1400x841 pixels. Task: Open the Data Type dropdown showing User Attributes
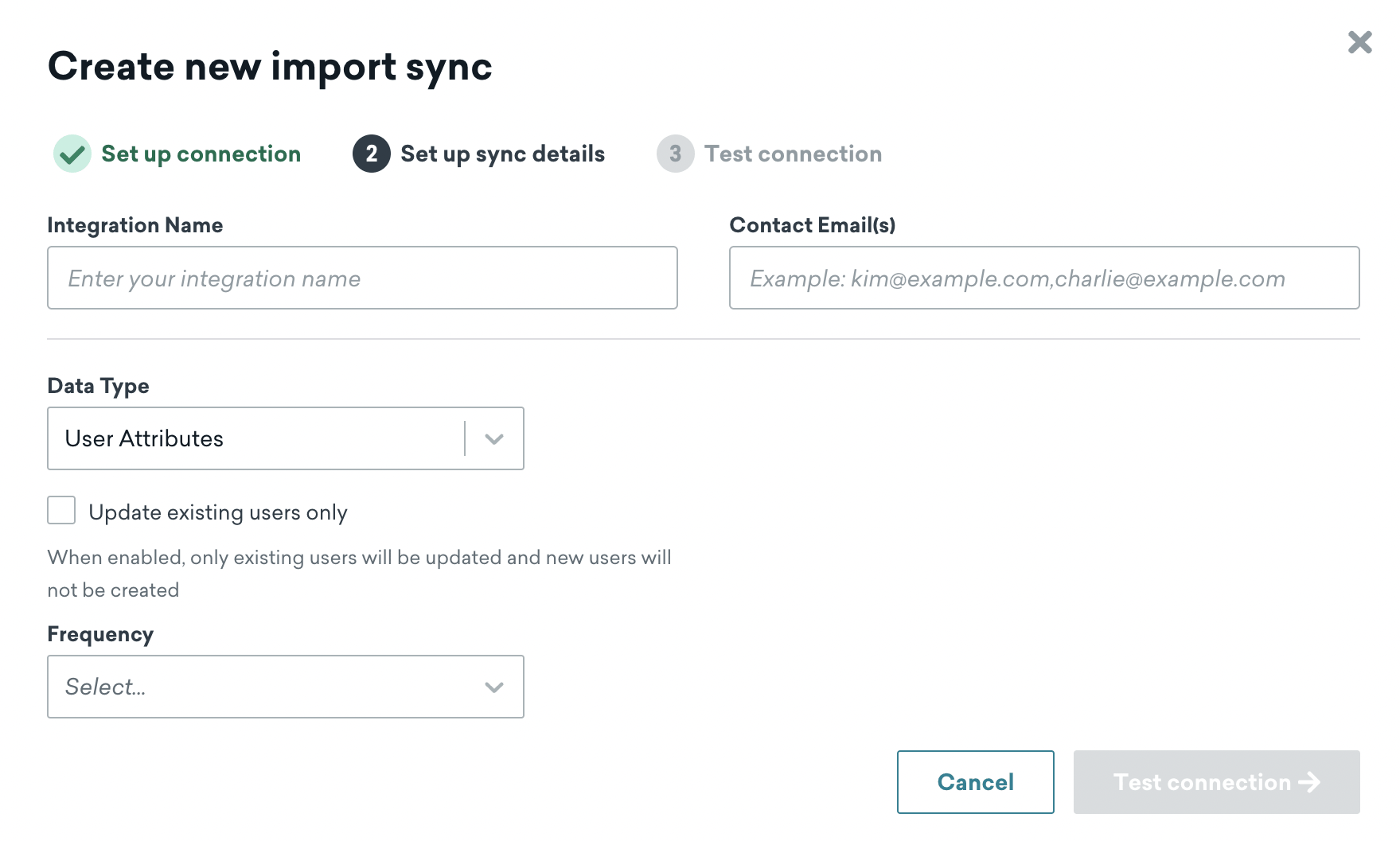255,438
